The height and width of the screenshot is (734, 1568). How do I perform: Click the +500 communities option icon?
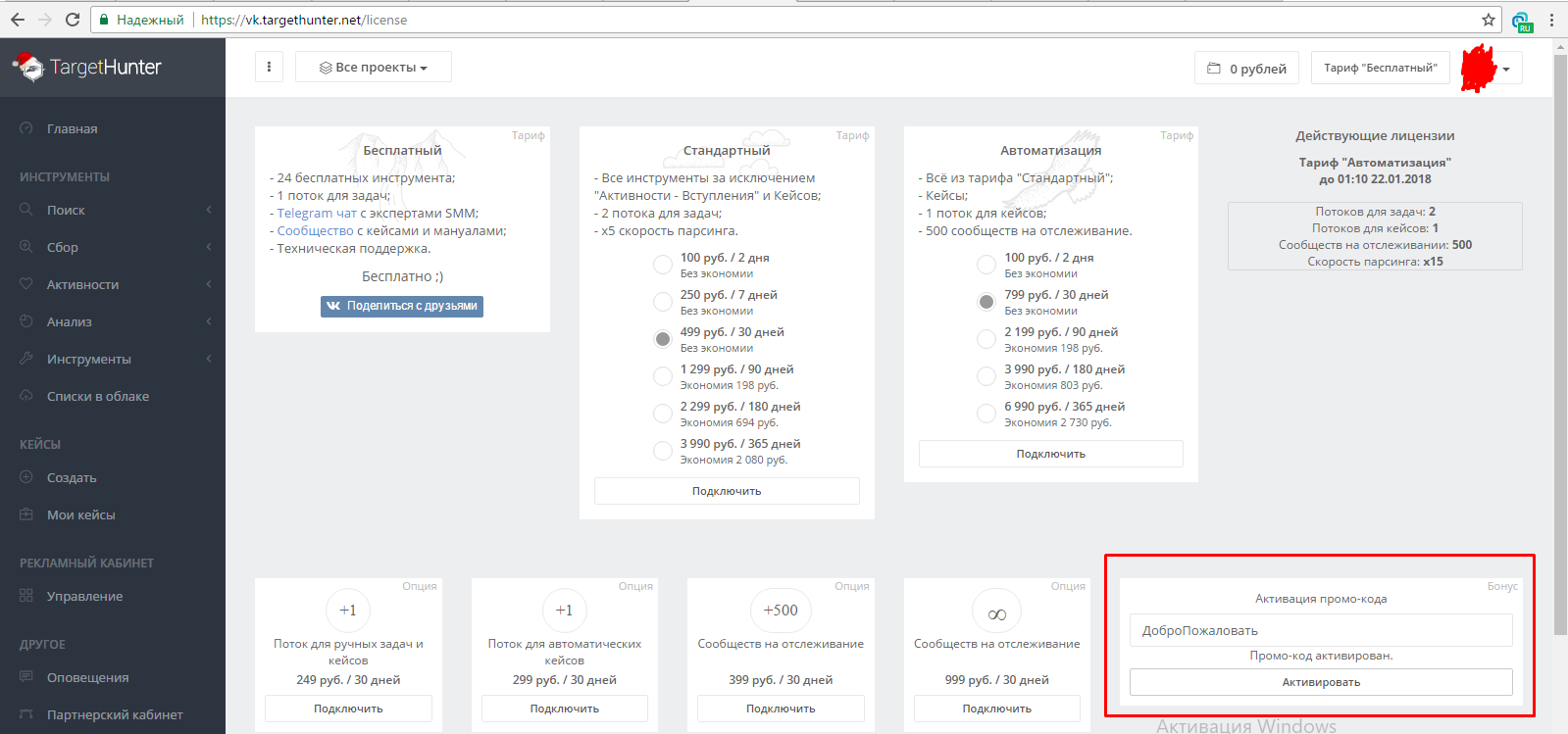click(781, 610)
